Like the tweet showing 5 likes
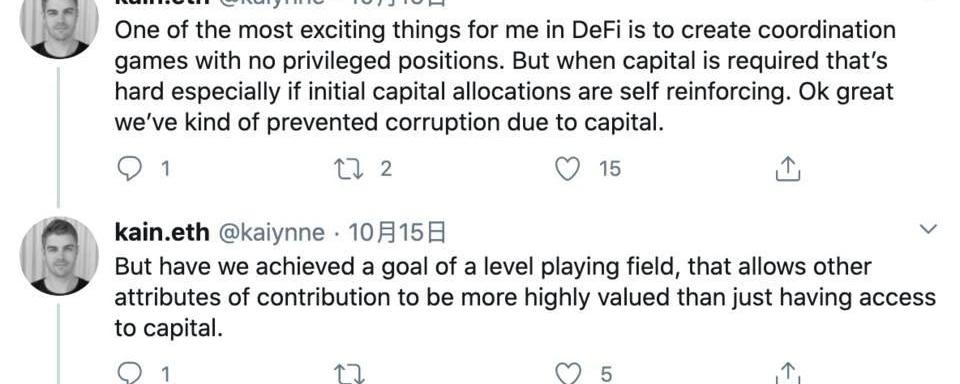The height and width of the screenshot is (384, 960). coord(567,373)
